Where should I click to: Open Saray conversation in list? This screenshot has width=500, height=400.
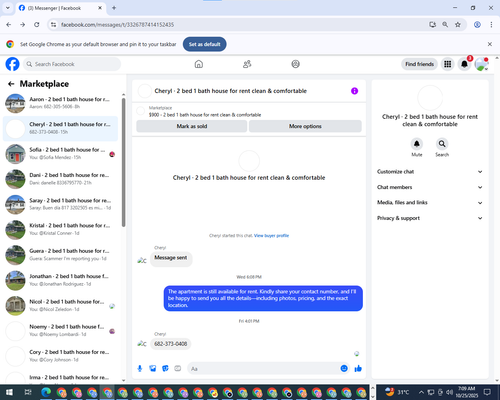(x=60, y=204)
